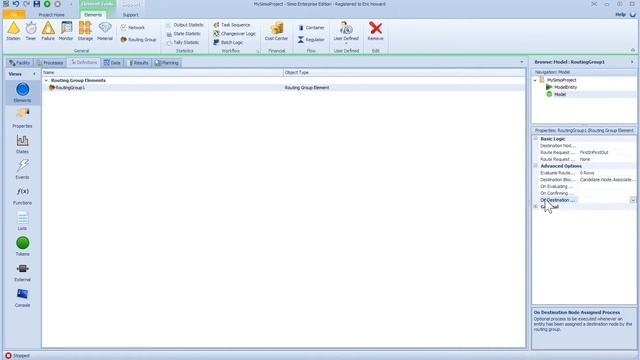
Task: Open the Processes window tab
Action: [50, 63]
